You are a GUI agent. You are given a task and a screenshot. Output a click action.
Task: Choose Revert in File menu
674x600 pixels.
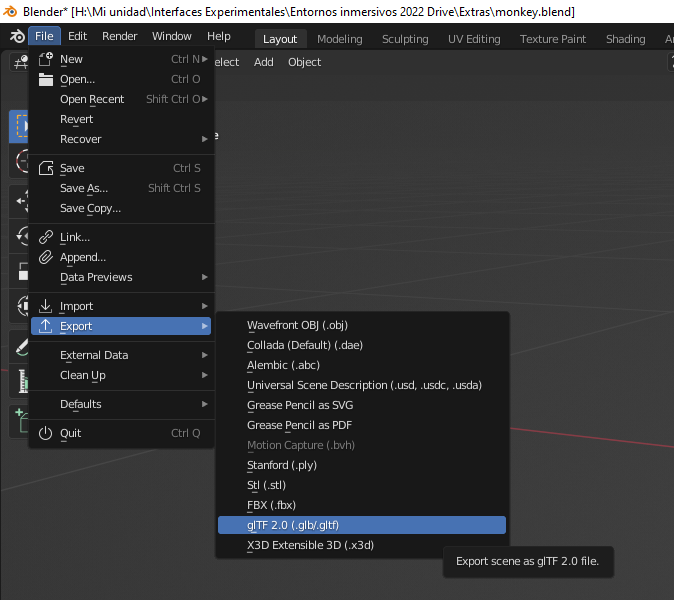tap(122, 119)
